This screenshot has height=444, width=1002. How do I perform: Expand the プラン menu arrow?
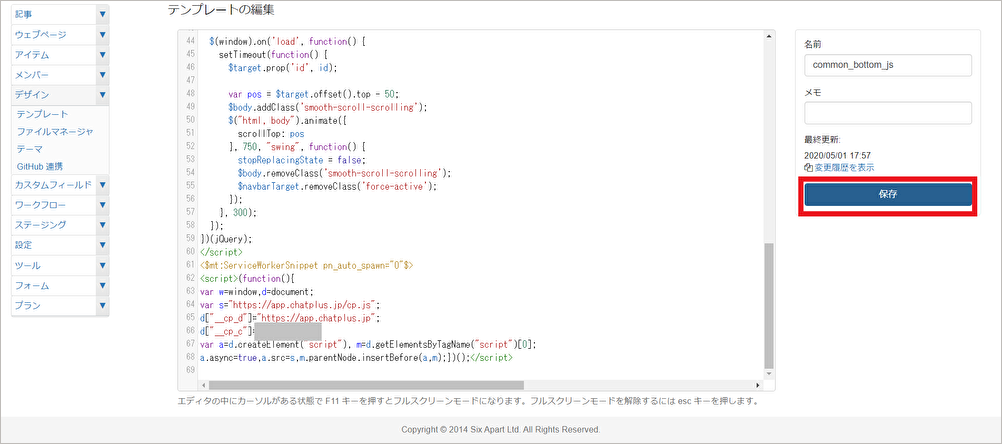pyautogui.click(x=102, y=305)
